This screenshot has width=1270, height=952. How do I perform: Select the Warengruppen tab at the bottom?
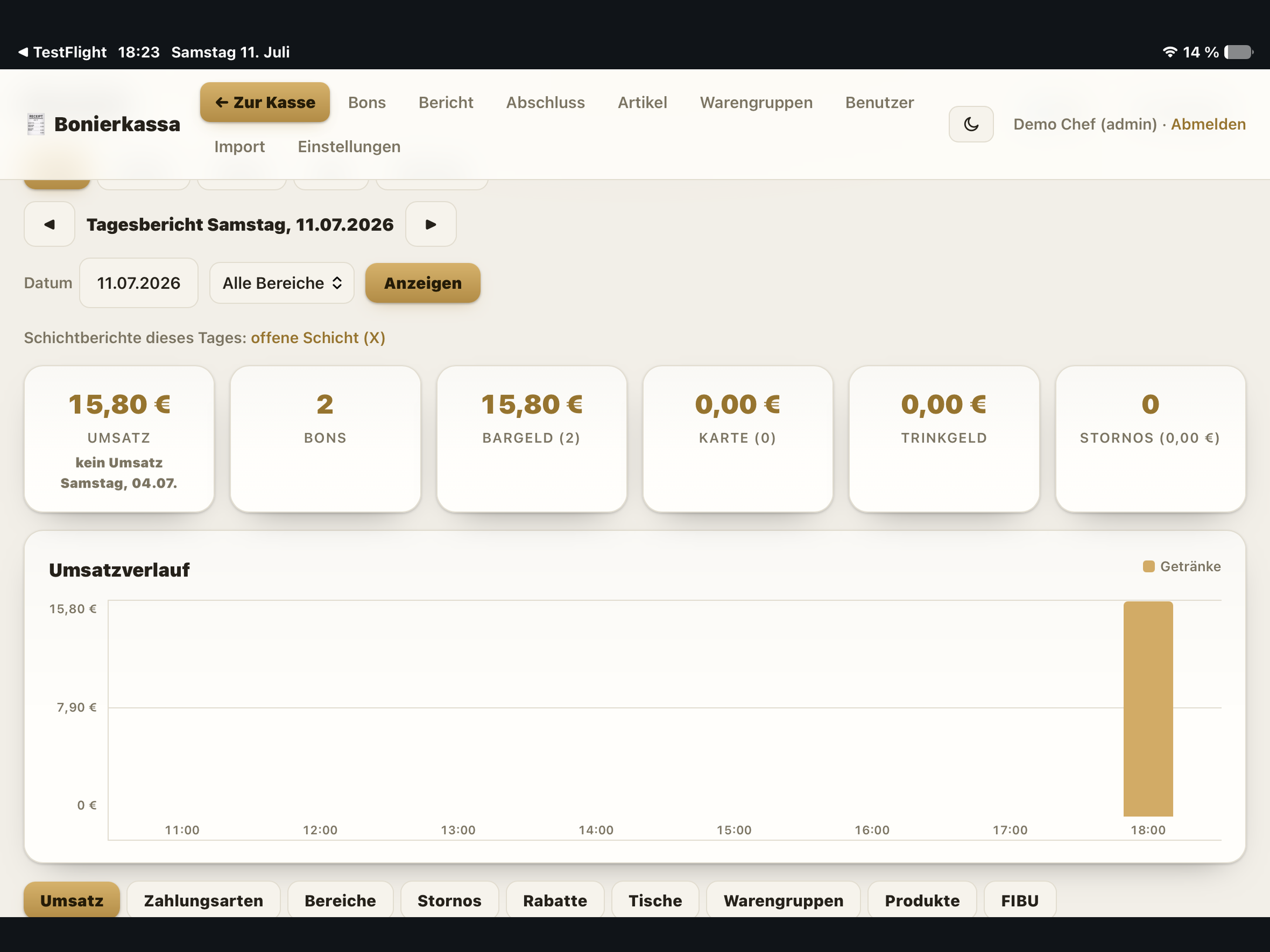[783, 900]
